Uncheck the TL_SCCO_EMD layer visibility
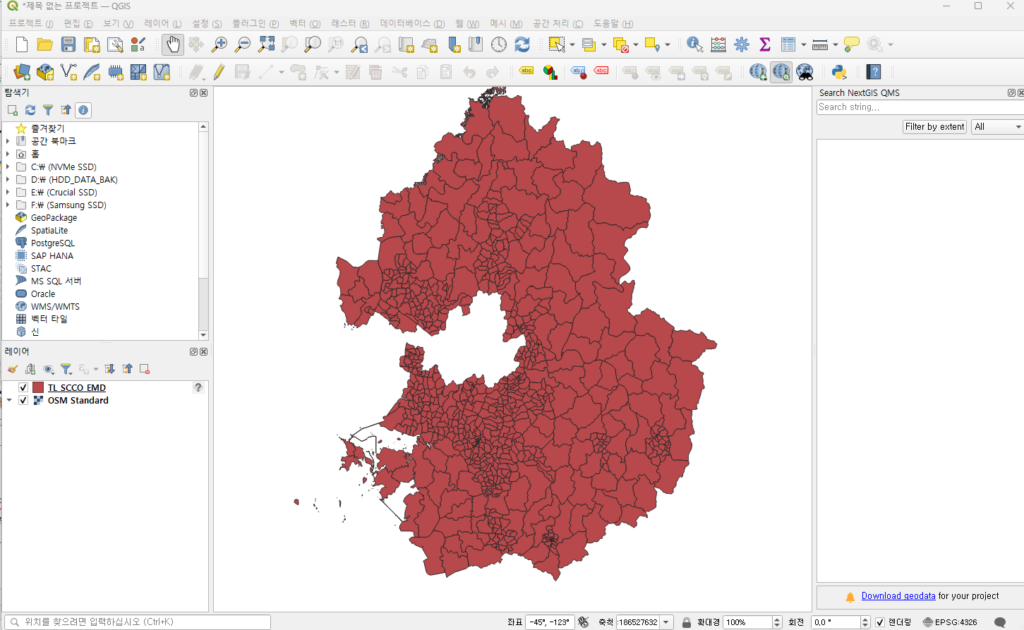Image resolution: width=1024 pixels, height=630 pixels. 23,388
